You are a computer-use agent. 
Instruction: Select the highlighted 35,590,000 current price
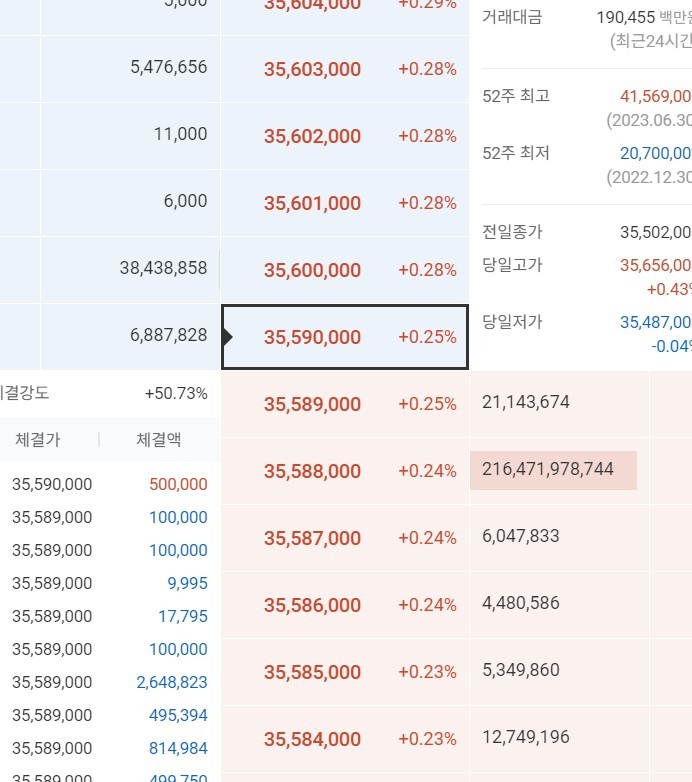pos(312,338)
